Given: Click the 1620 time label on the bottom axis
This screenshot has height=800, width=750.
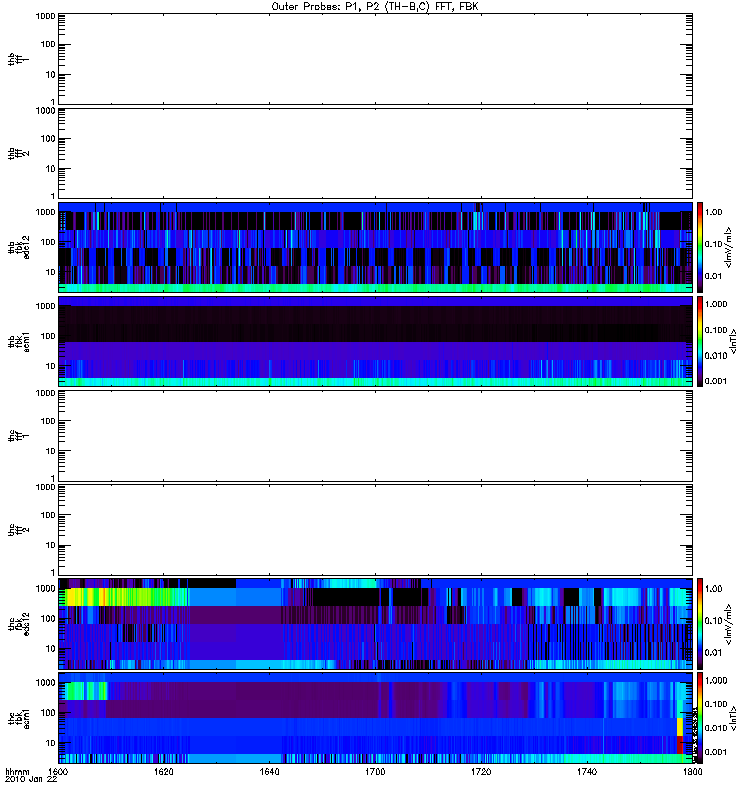Looking at the screenshot, I should [163, 771].
